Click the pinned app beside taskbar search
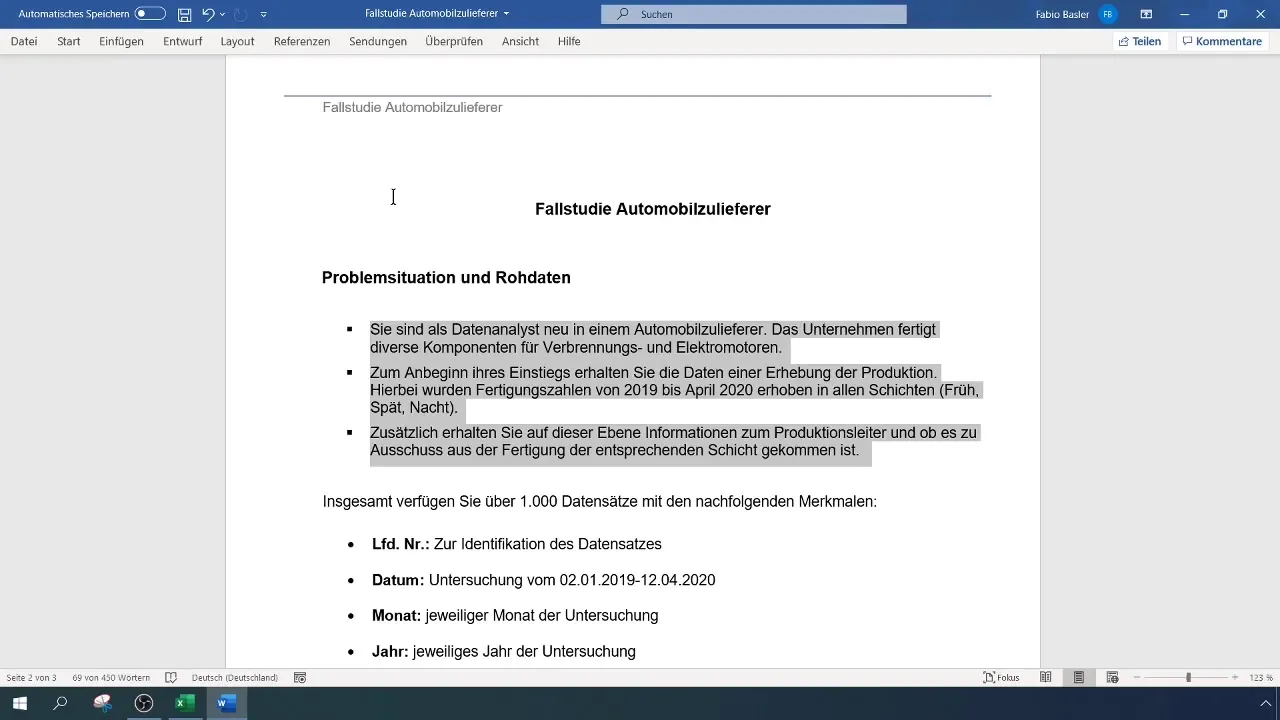Screen dimensions: 1280x720 coord(102,703)
